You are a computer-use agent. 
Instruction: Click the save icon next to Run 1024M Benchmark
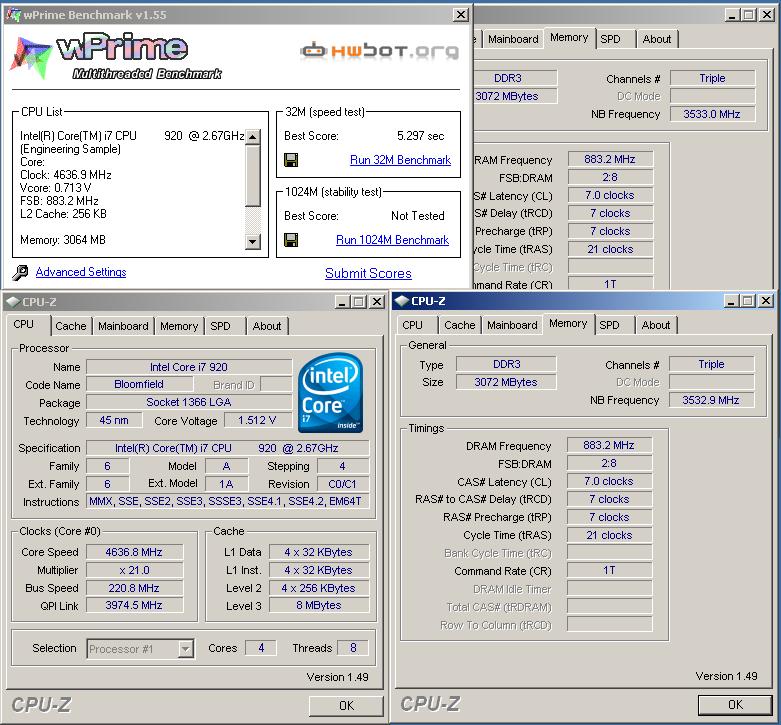[291, 240]
